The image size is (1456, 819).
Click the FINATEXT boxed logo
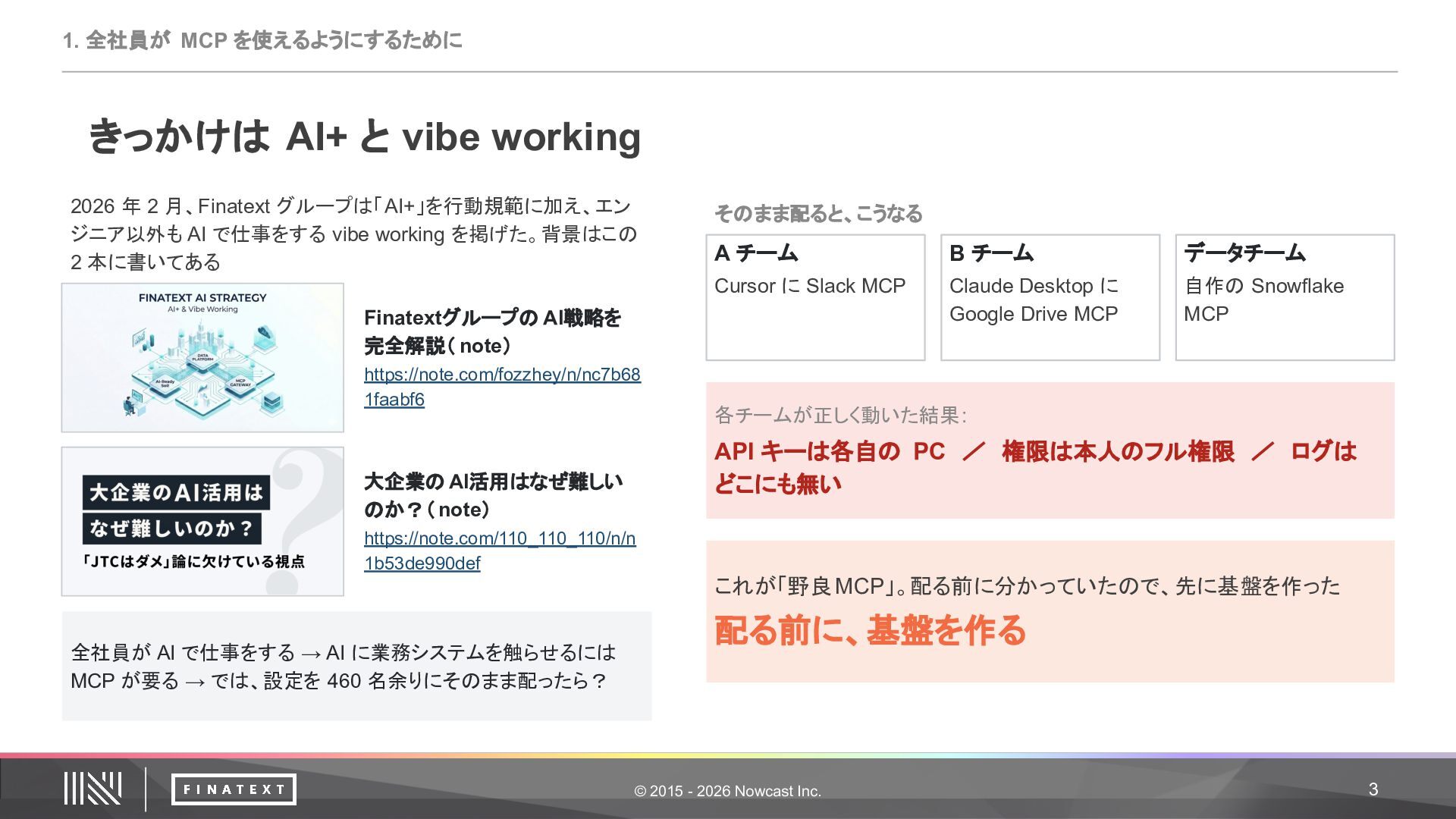234,789
